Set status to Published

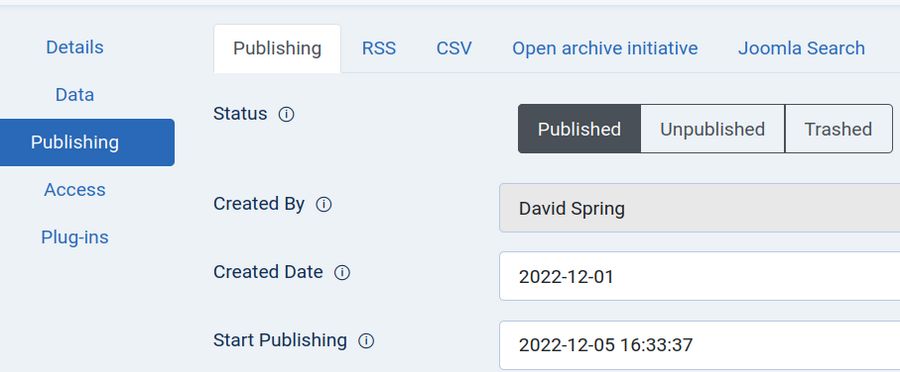579,129
